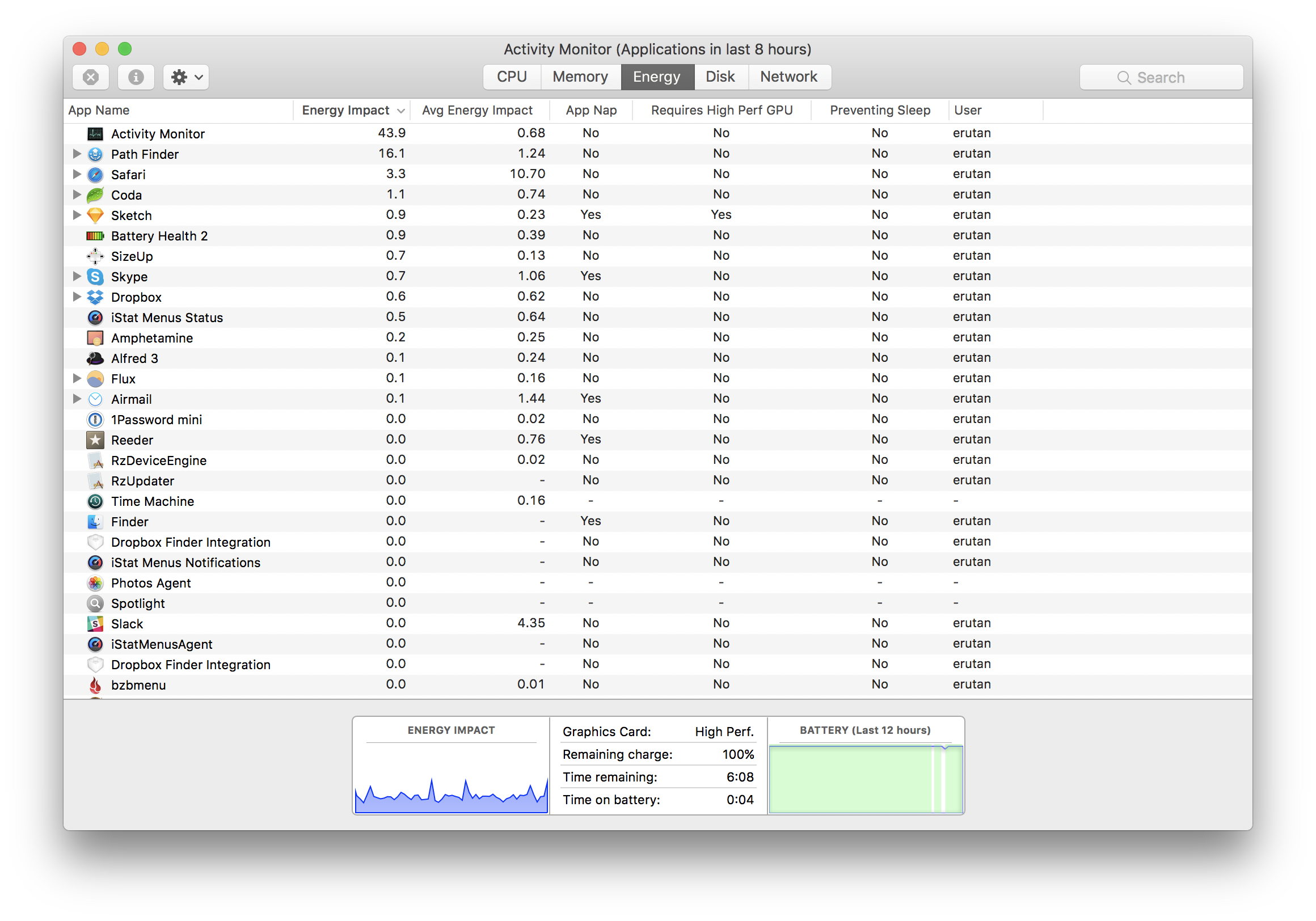Expand the Skype disclosure triangle

77,276
